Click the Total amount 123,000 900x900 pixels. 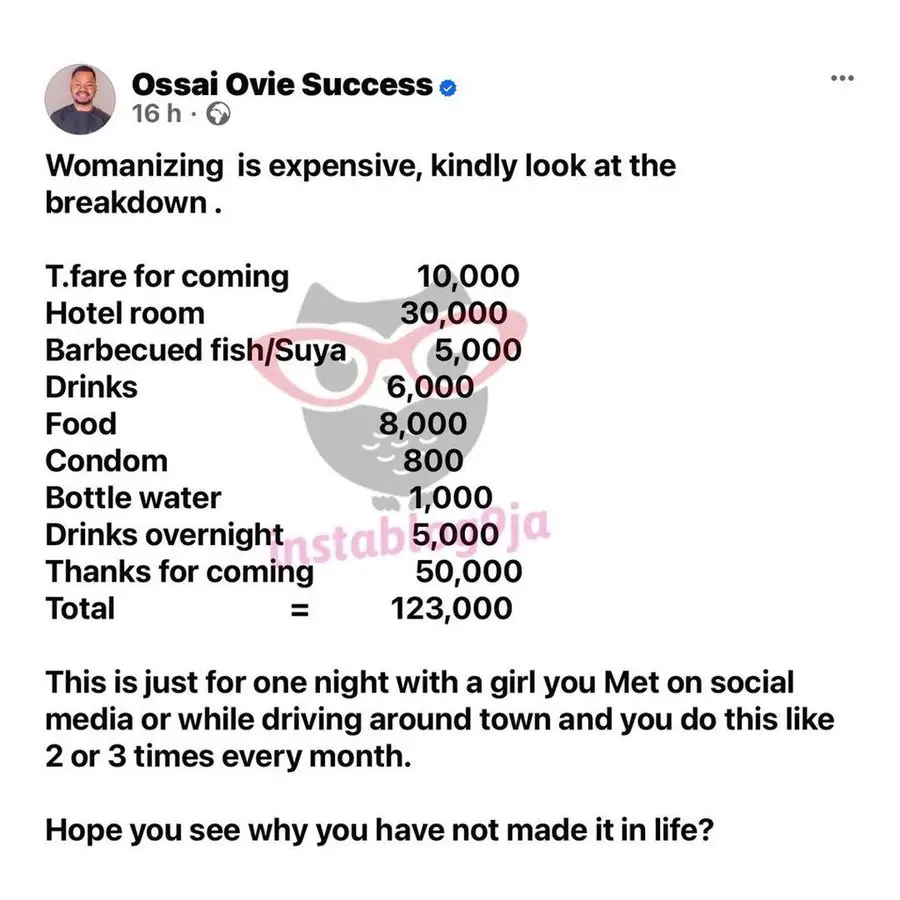click(x=451, y=608)
